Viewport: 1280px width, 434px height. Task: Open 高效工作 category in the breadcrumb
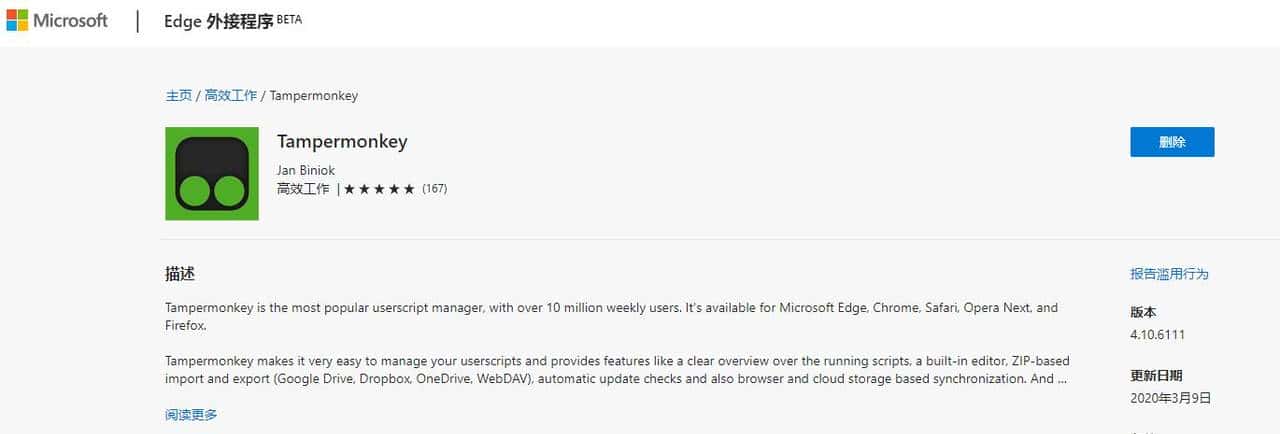pos(231,96)
